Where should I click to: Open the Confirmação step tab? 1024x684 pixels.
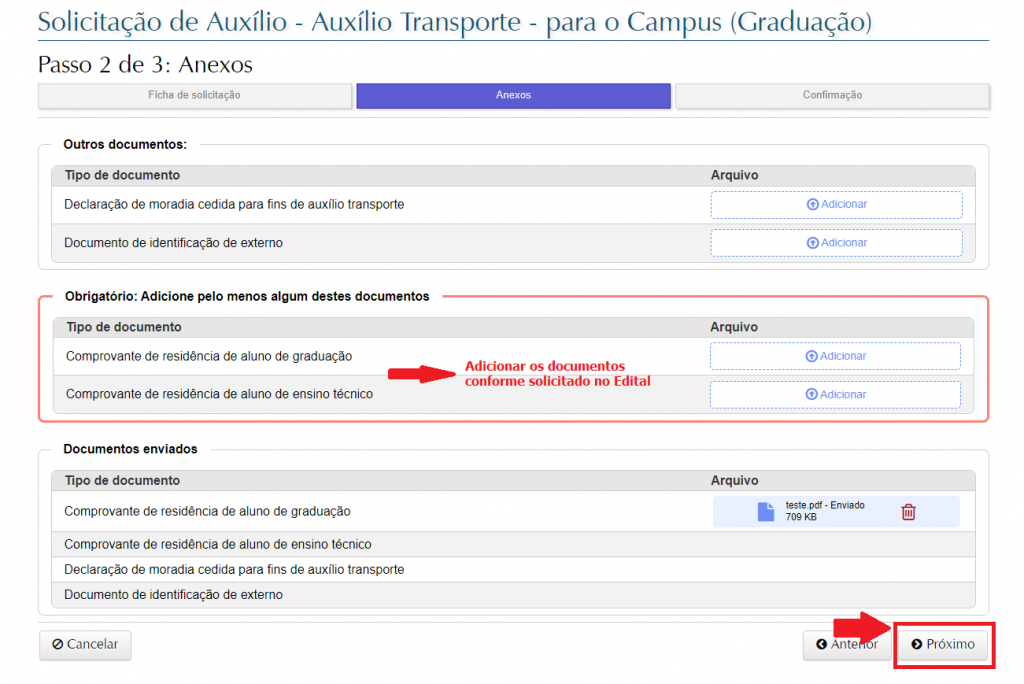pos(832,95)
